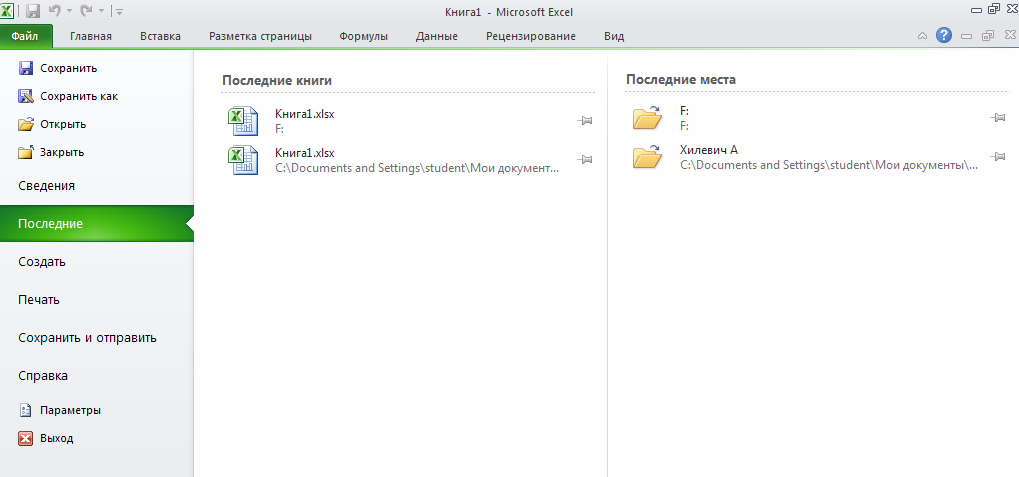Click the Redo arrow in the quick access toolbar

[x=86, y=11]
